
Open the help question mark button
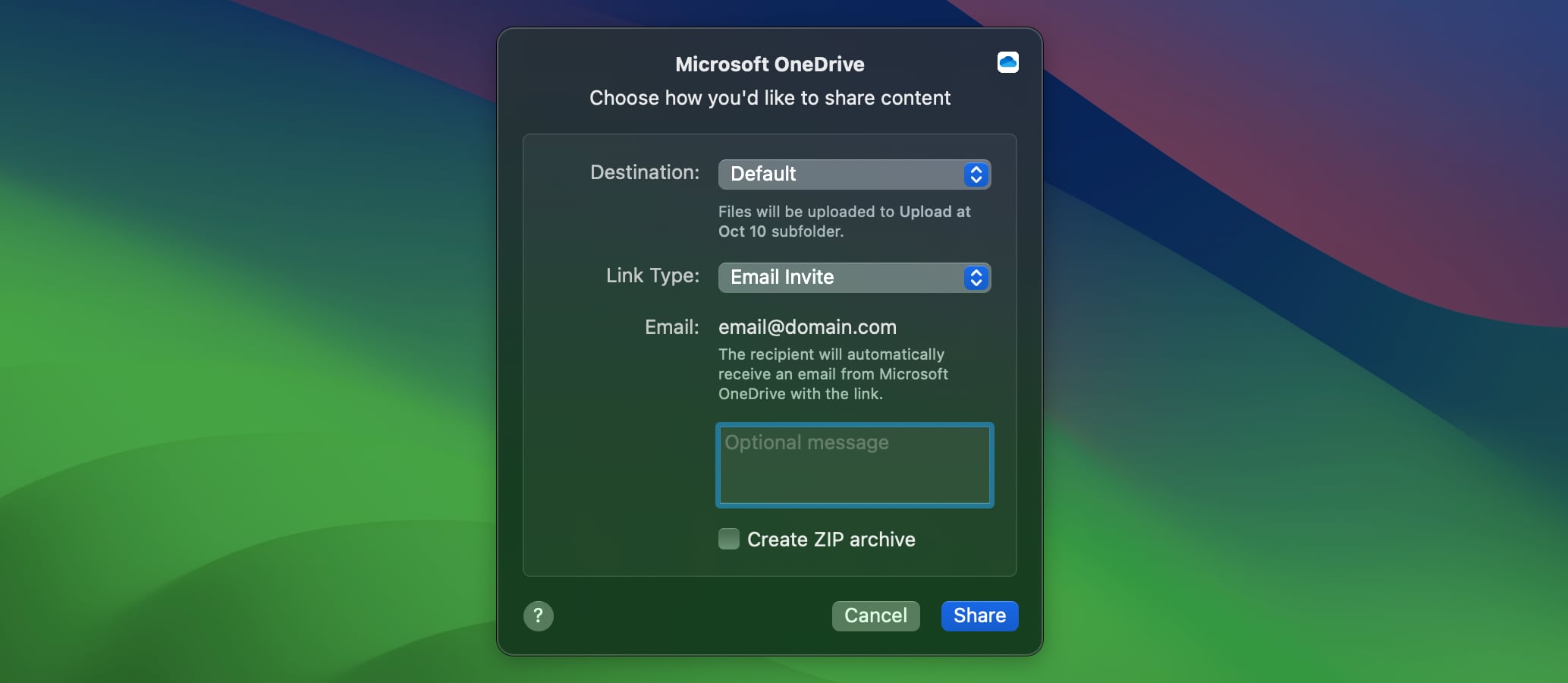(538, 616)
